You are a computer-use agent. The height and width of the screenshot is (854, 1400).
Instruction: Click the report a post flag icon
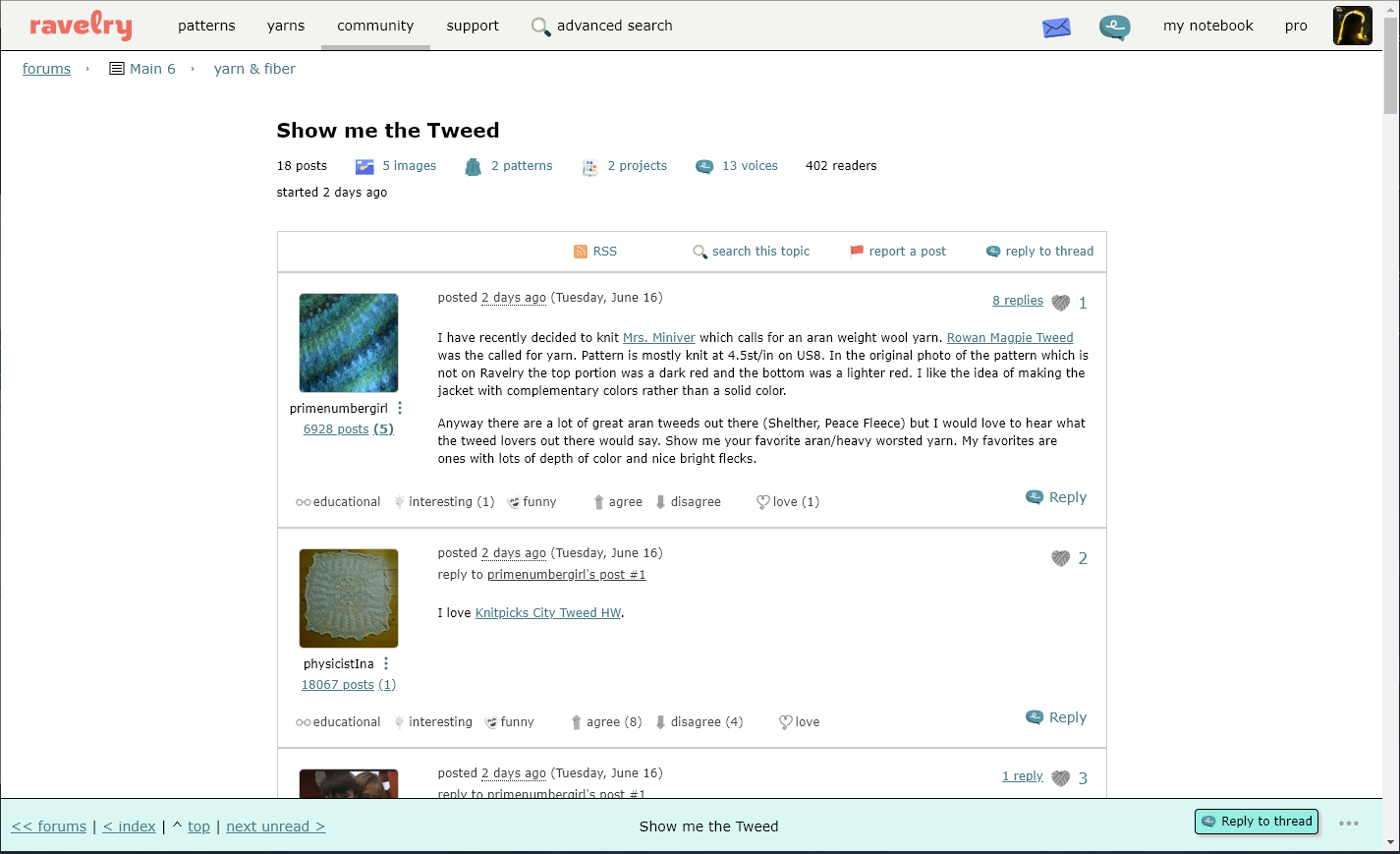coord(857,252)
